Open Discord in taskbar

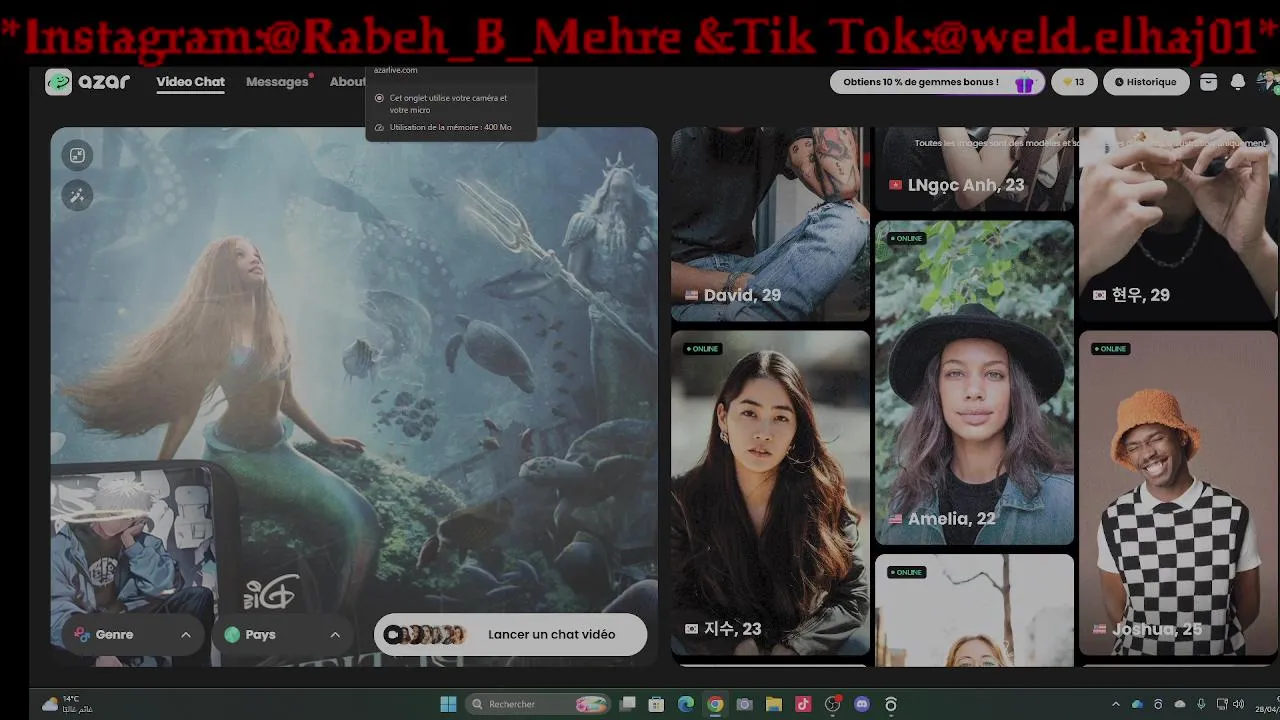(x=862, y=704)
